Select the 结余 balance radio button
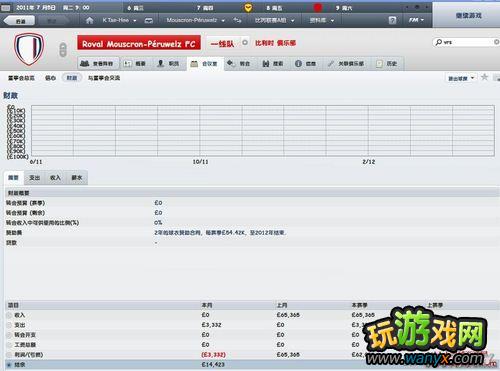The width and height of the screenshot is (500, 371). pyautogui.click(x=9, y=365)
